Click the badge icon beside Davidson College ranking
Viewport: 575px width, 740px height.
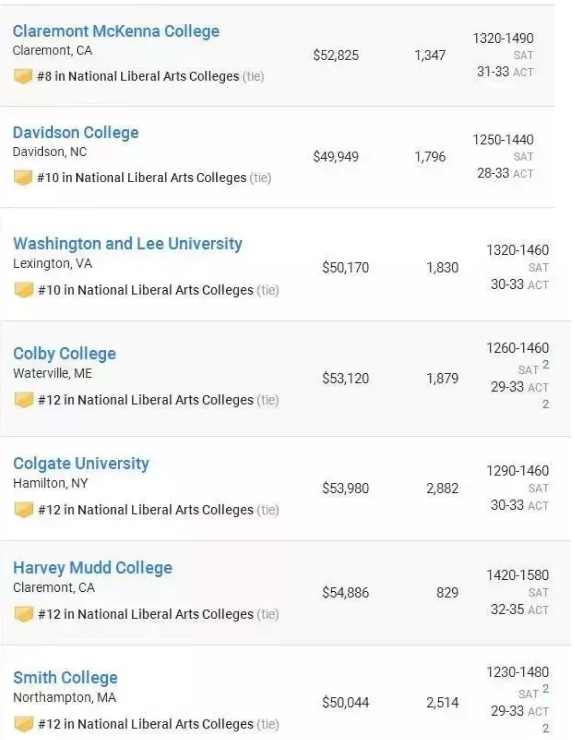(23, 178)
